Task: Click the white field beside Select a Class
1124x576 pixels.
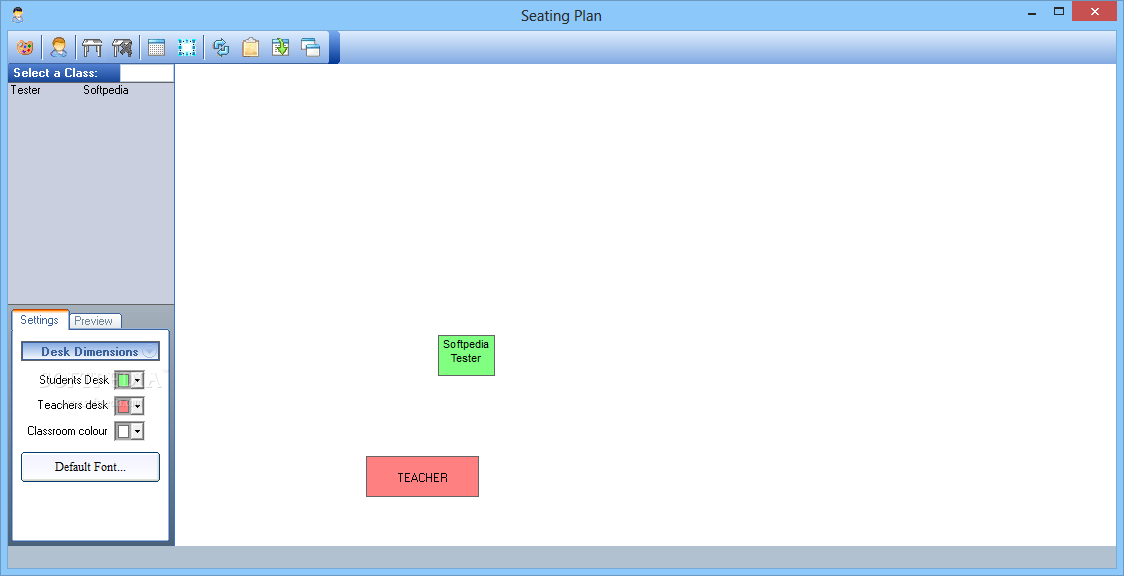Action: [147, 73]
